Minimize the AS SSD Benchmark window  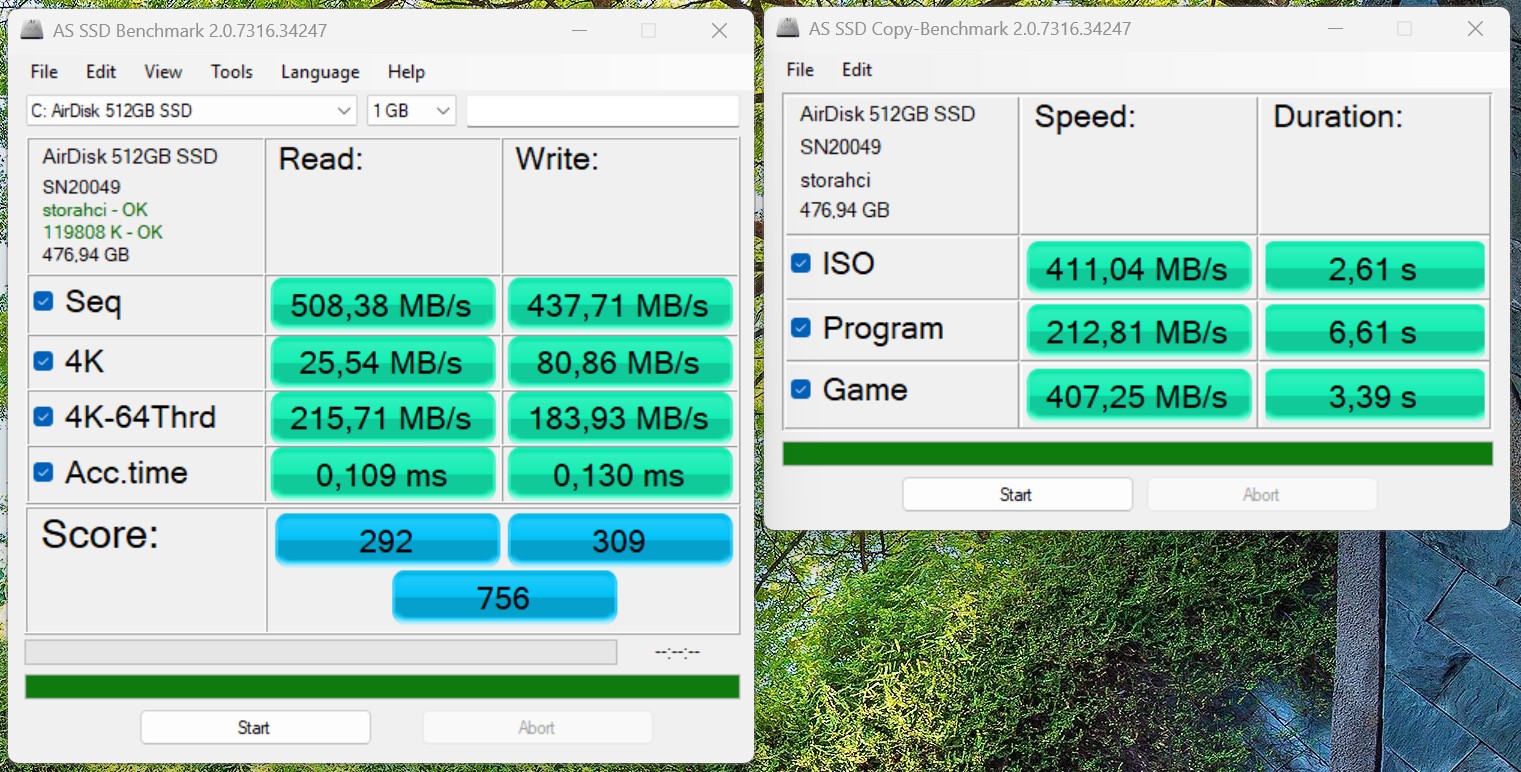[x=578, y=31]
